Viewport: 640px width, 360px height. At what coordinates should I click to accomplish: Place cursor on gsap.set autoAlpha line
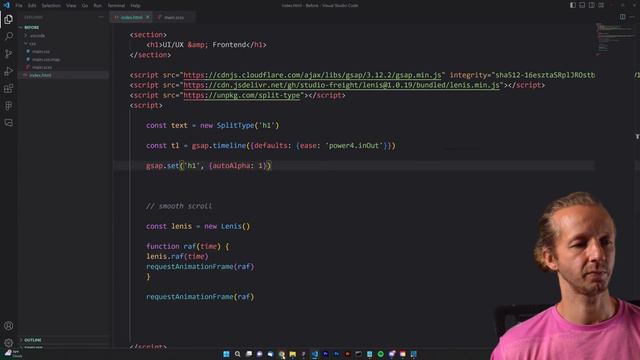click(x=208, y=166)
